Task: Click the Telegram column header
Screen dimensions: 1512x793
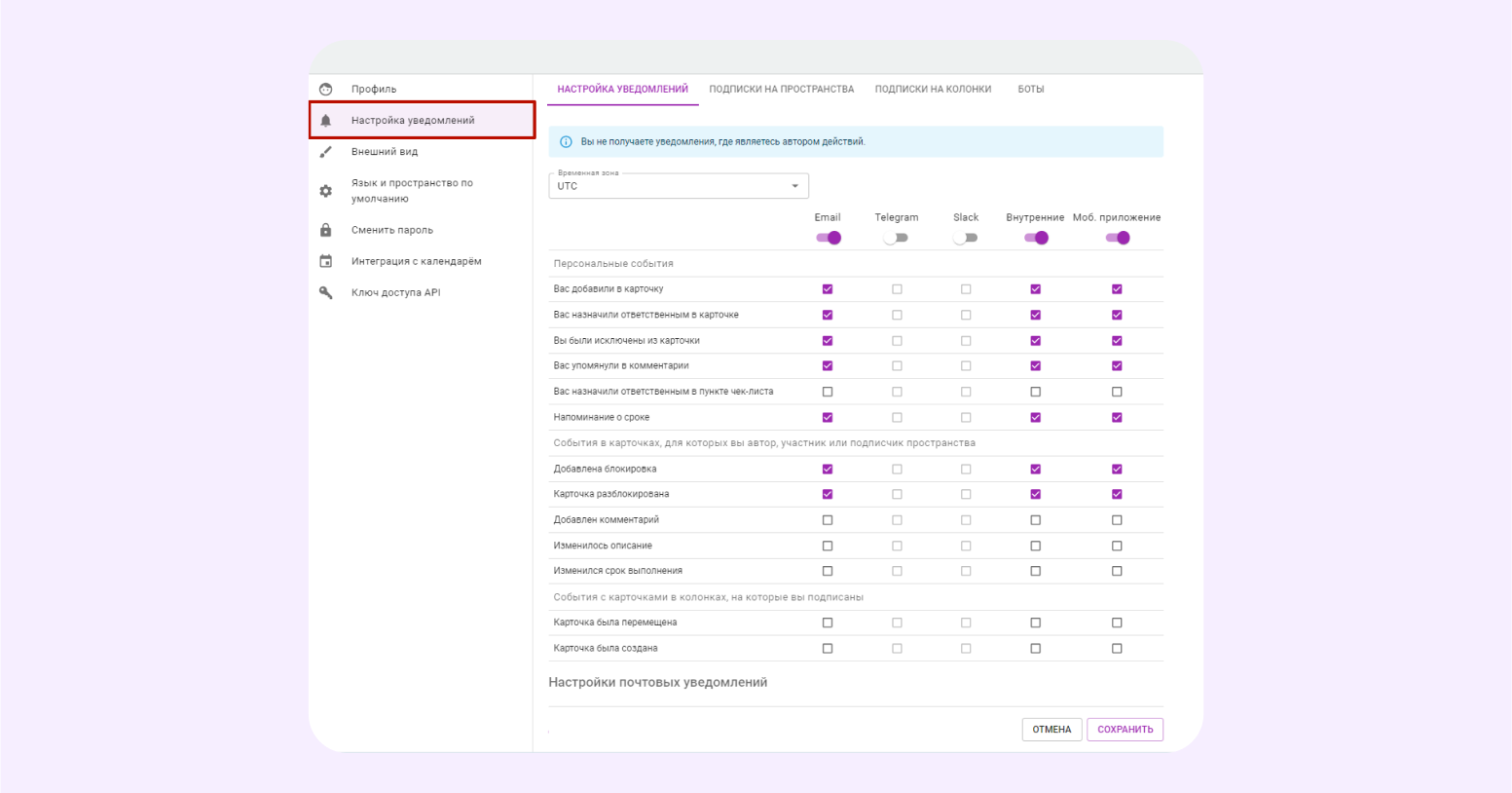Action: (897, 217)
